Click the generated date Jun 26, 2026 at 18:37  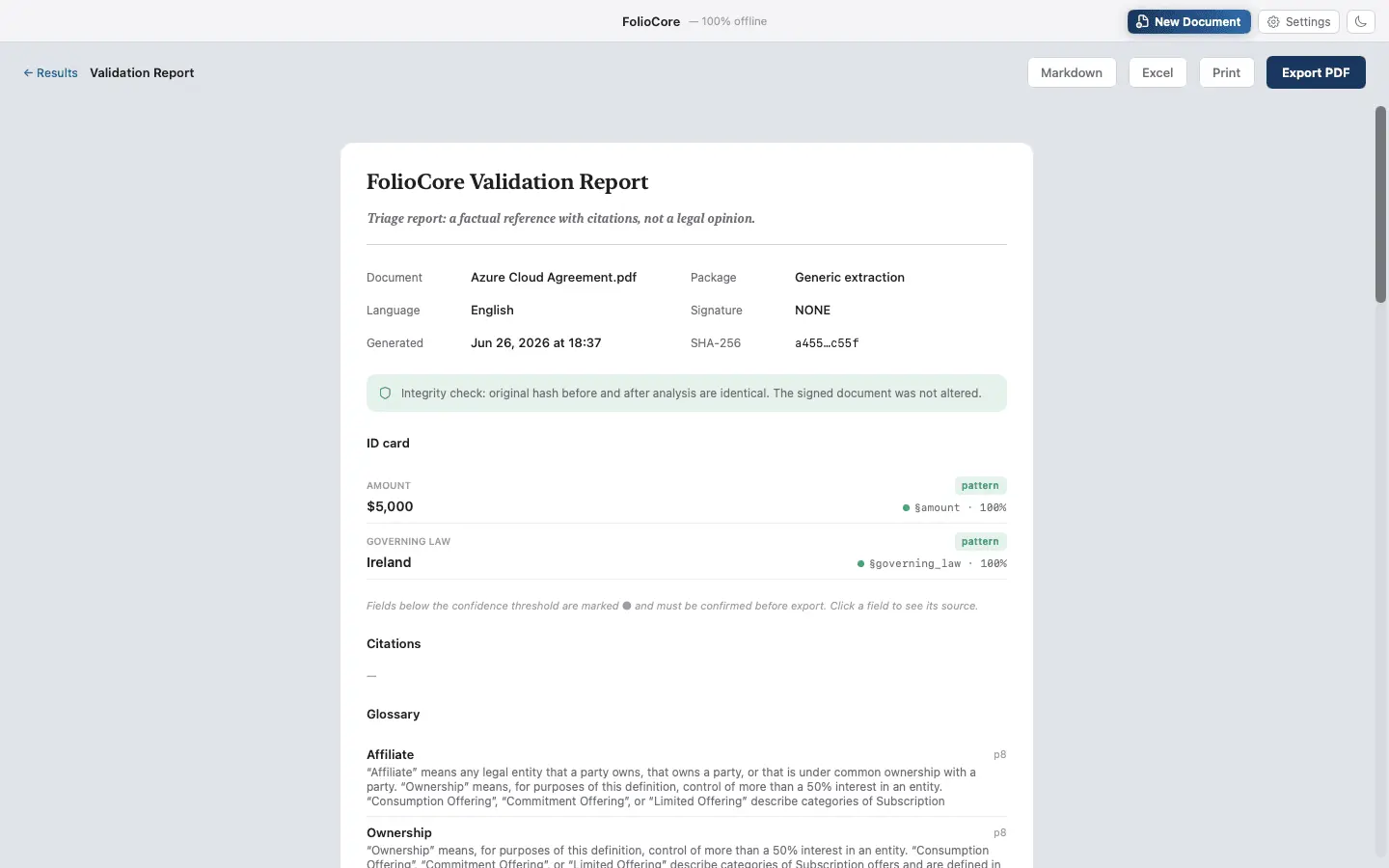(535, 342)
